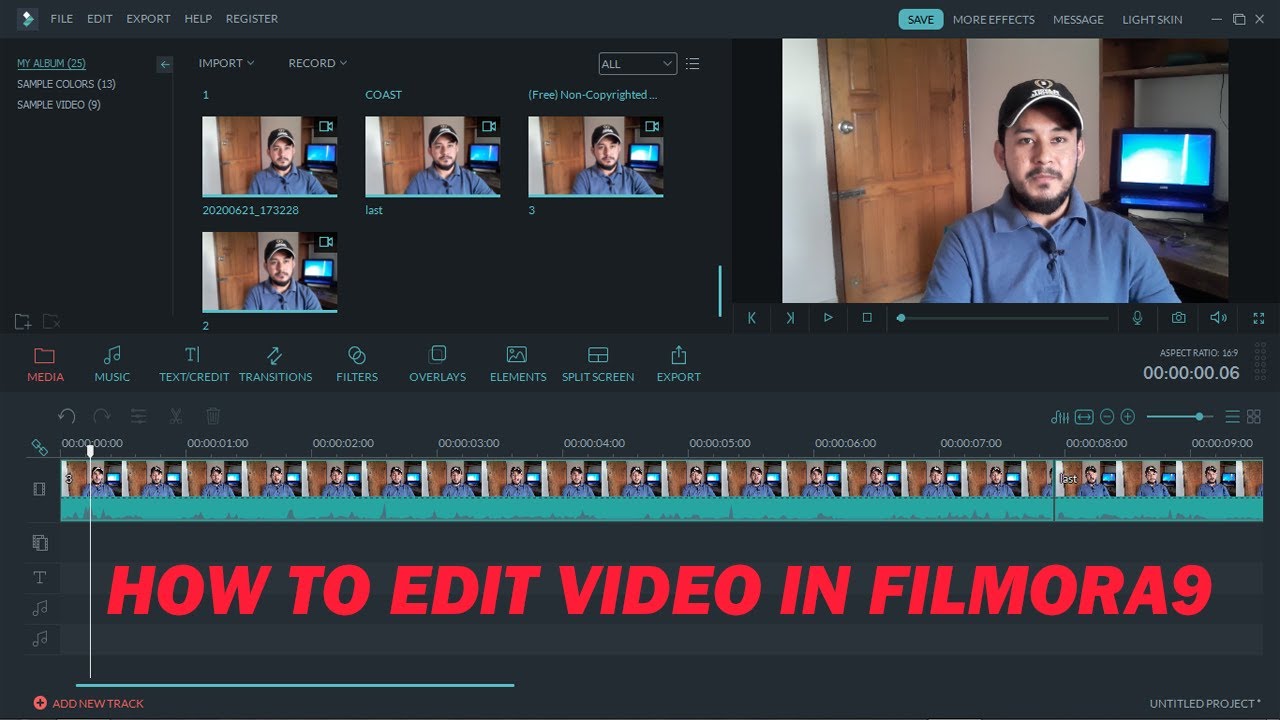1280x720 pixels.
Task: Select MY ALBUM (25) folder
Action: click(51, 64)
